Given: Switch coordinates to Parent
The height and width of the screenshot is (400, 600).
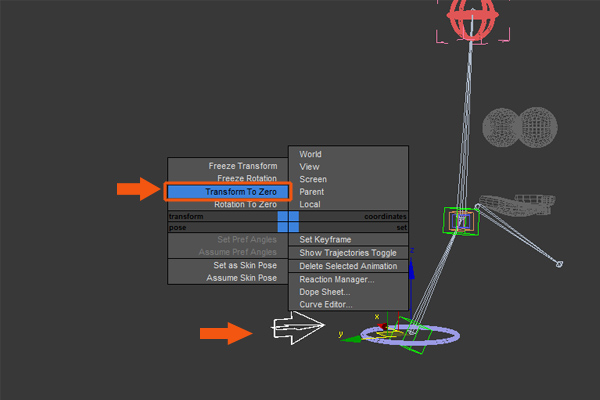Looking at the screenshot, I should pos(311,192).
